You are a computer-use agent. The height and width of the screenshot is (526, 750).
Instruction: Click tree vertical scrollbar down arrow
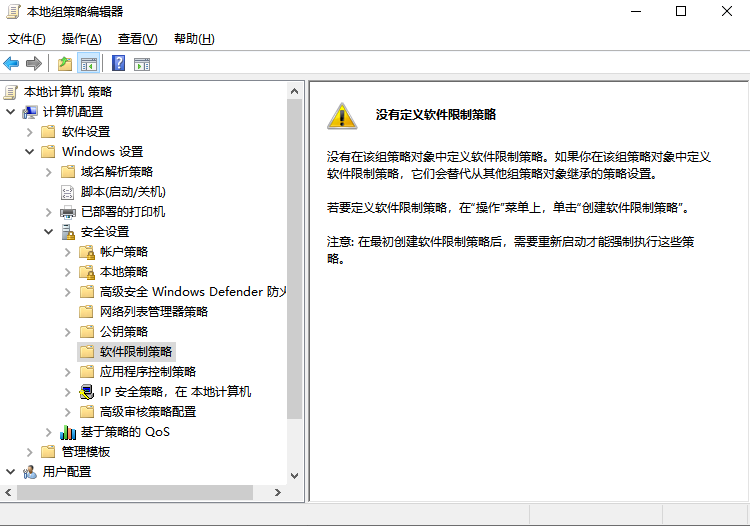[295, 476]
